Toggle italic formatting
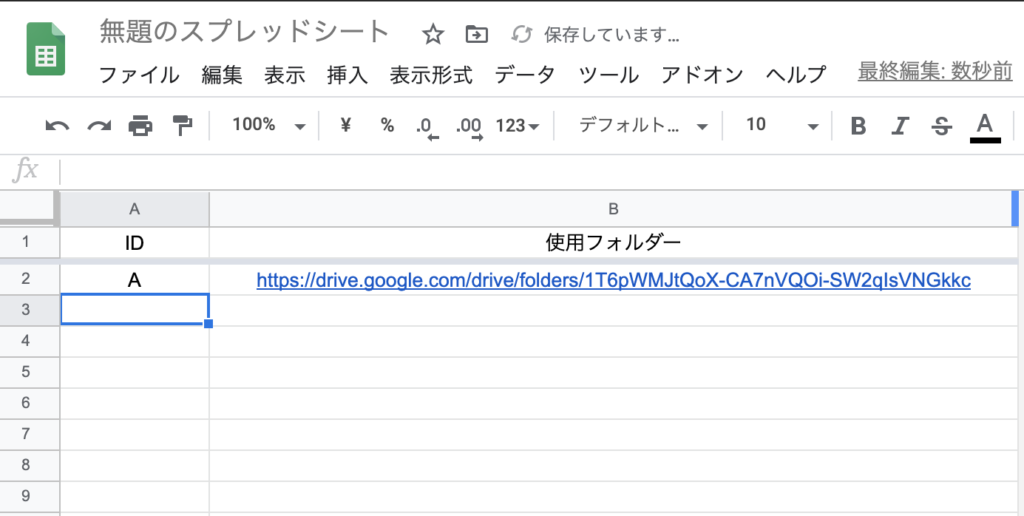Viewport: 1024px width, 516px height. point(900,125)
